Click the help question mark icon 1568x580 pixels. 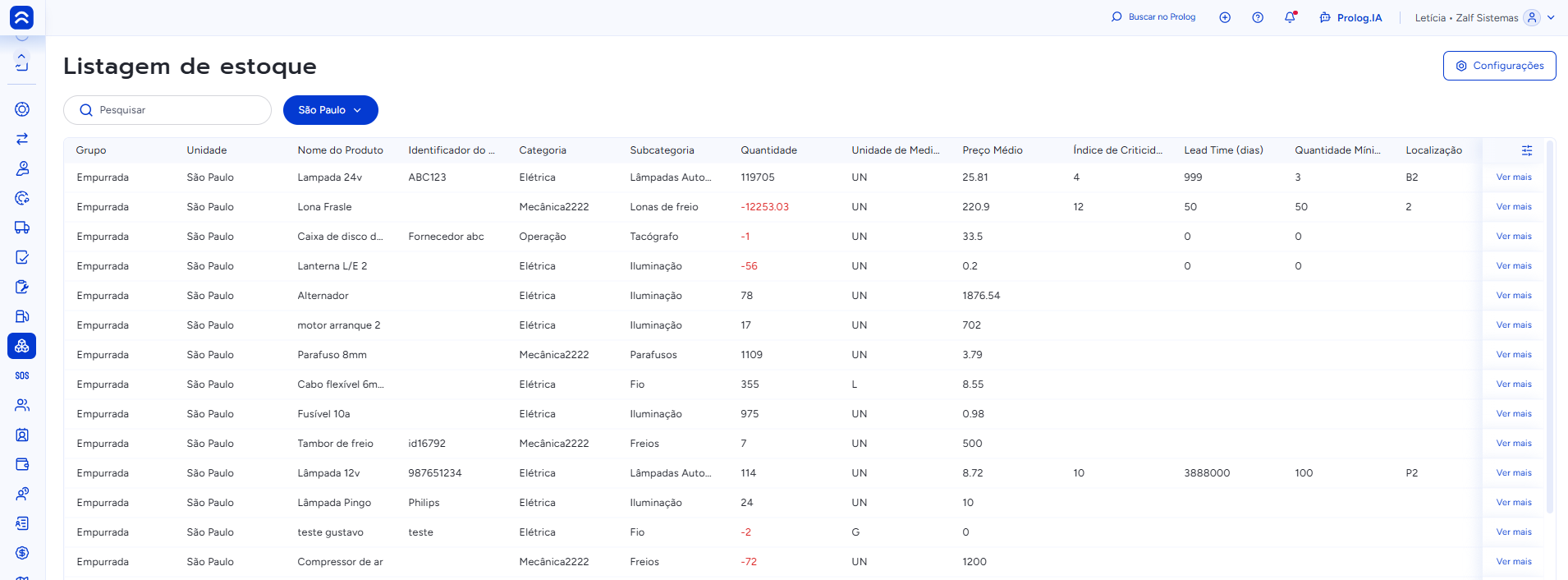click(1258, 17)
